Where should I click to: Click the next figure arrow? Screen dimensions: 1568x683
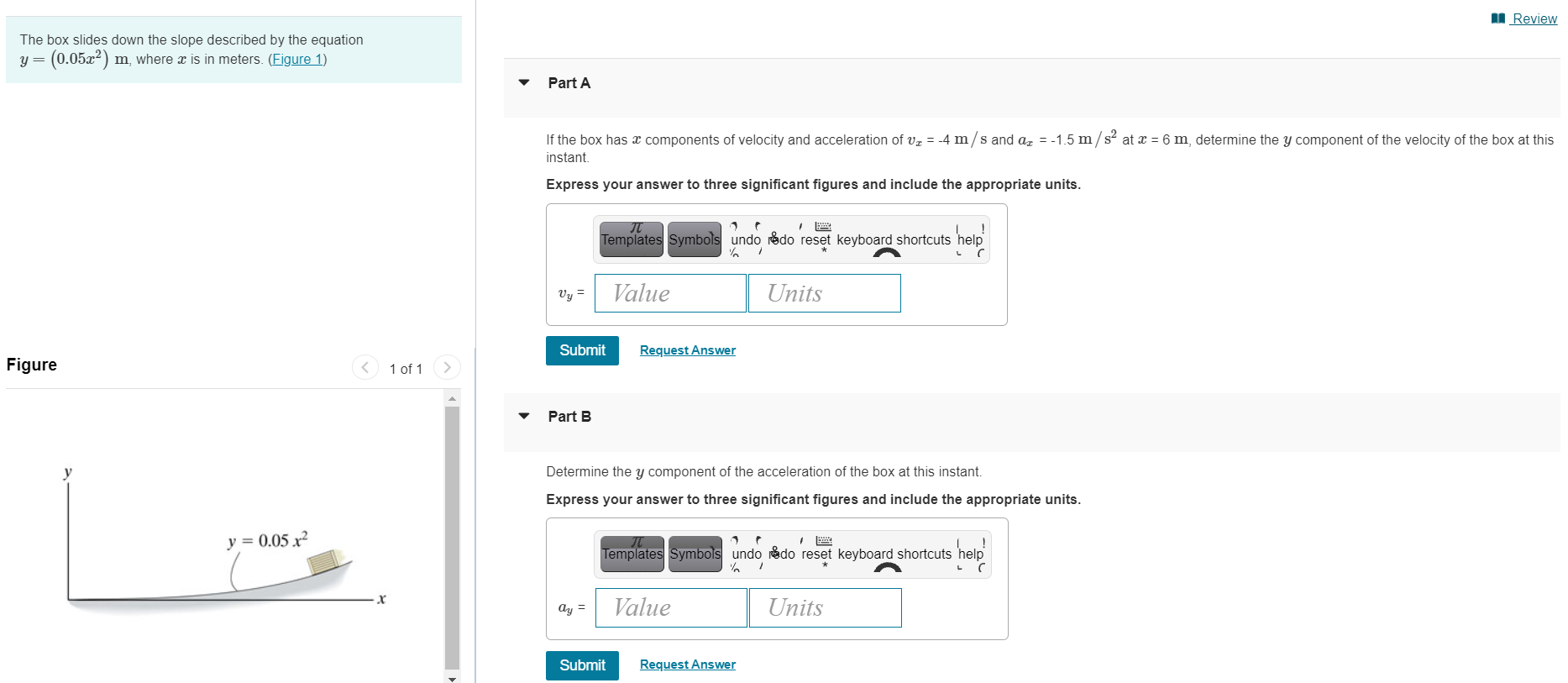tap(446, 367)
